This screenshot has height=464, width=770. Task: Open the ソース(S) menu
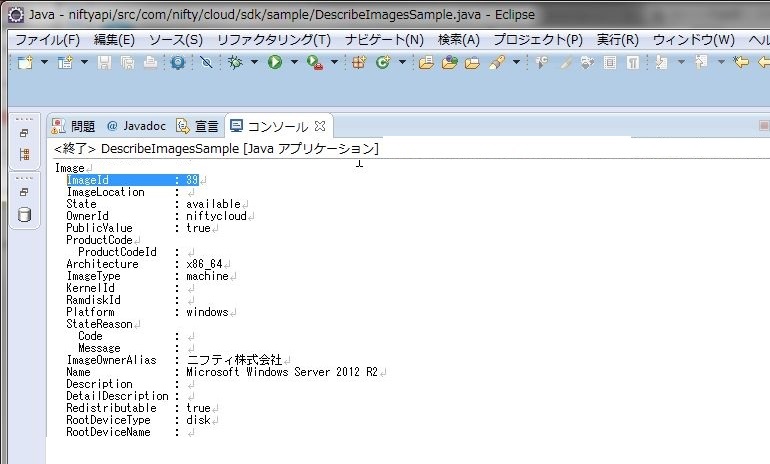coord(176,39)
